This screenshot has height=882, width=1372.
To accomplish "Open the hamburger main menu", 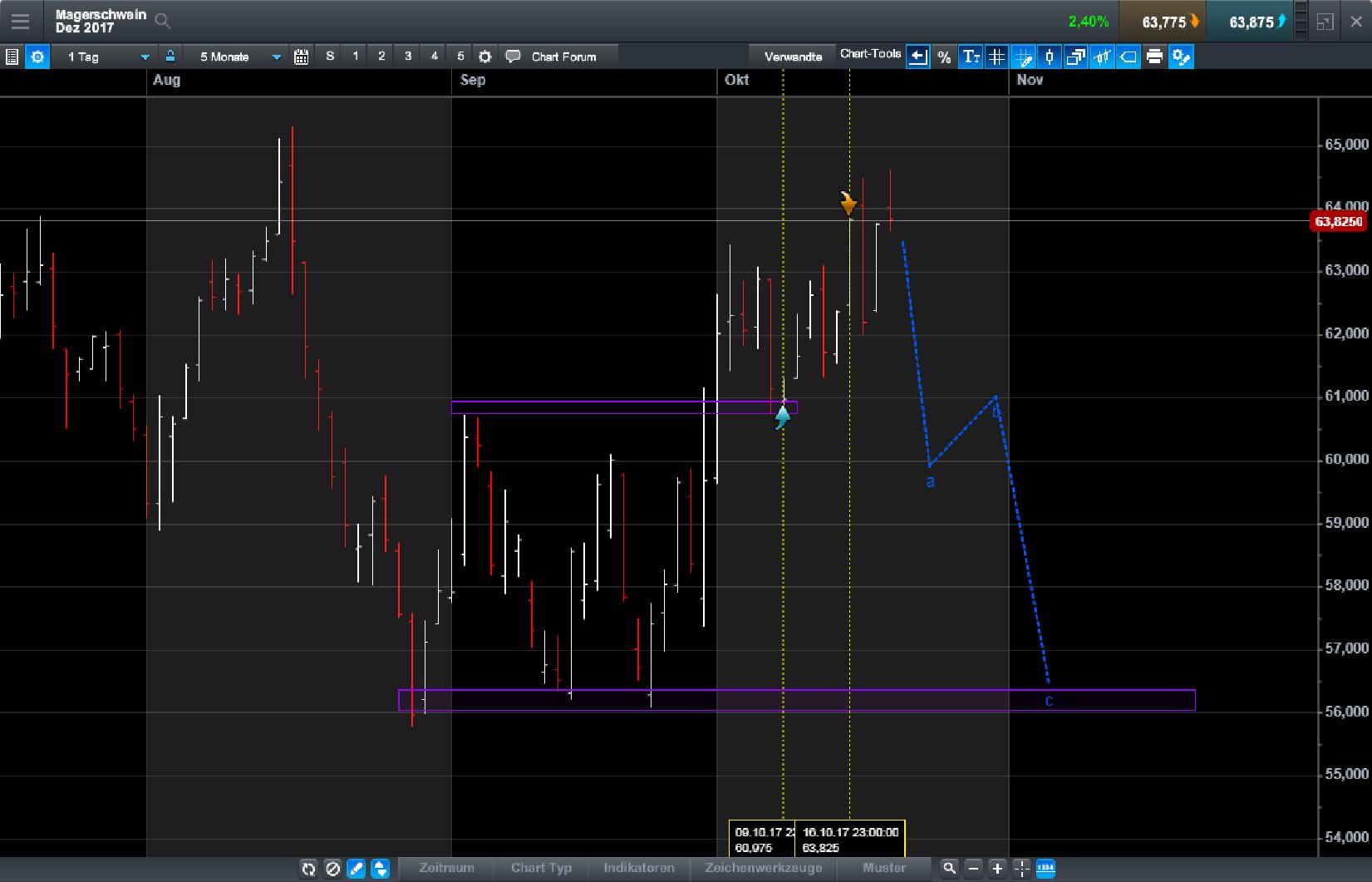I will (x=20, y=21).
